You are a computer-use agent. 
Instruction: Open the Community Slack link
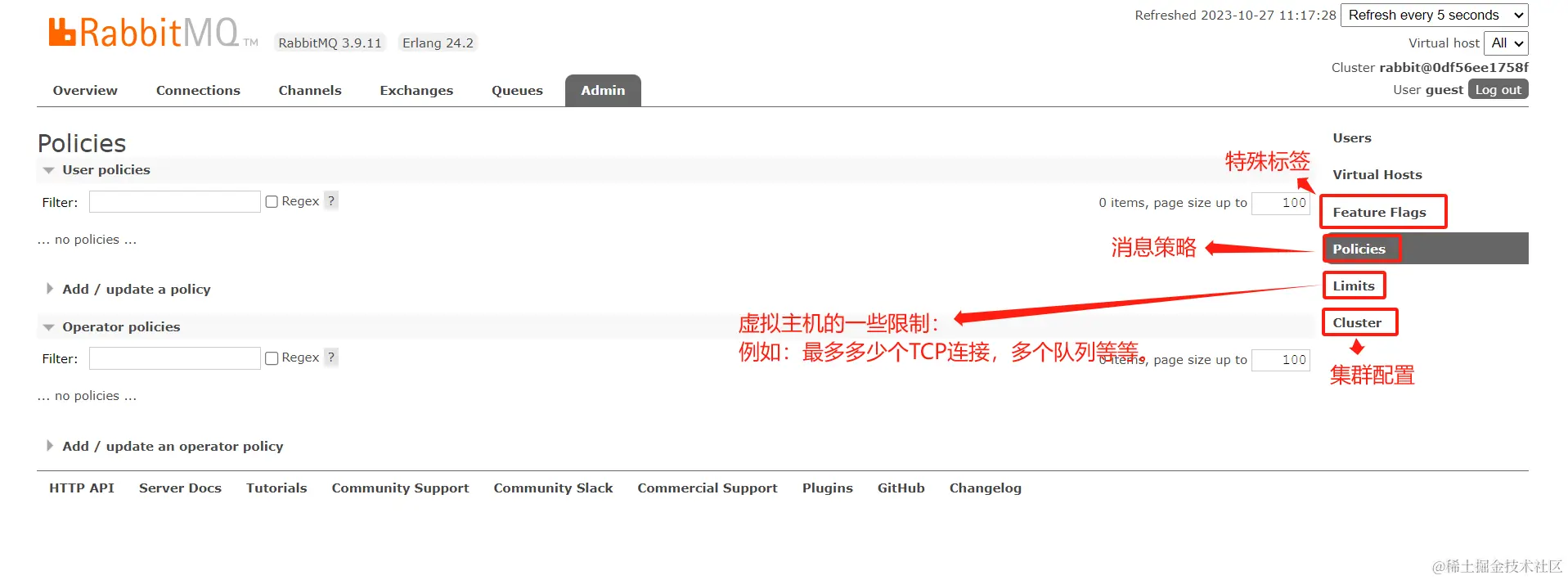coord(553,488)
